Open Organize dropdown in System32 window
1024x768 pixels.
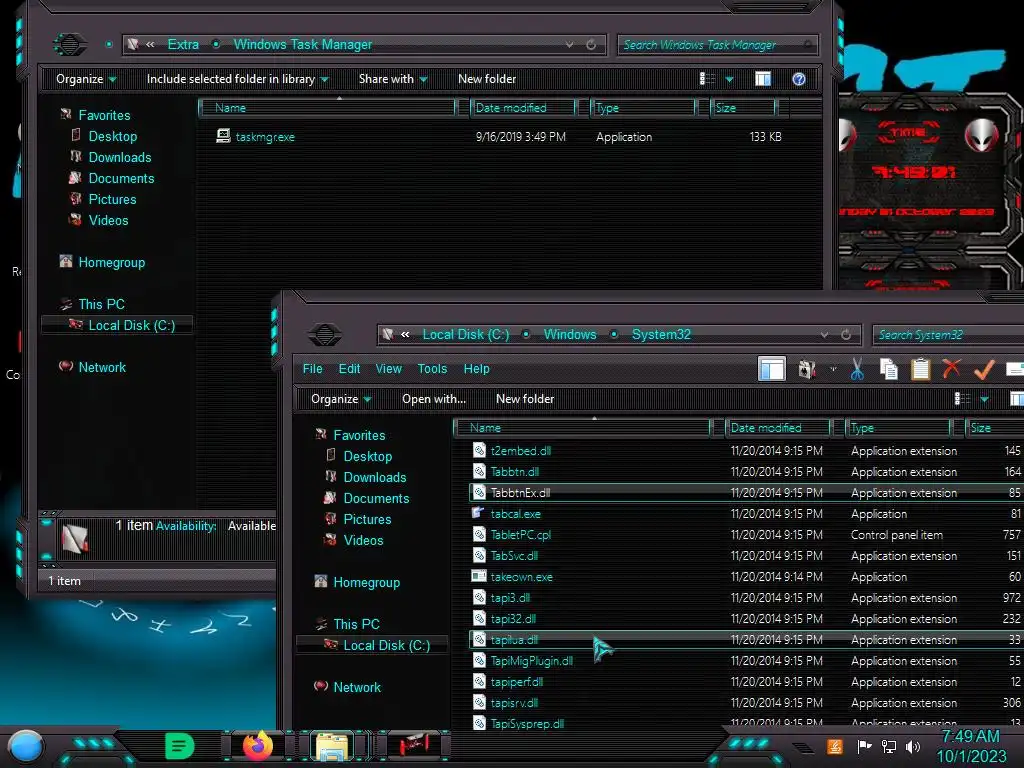(341, 399)
